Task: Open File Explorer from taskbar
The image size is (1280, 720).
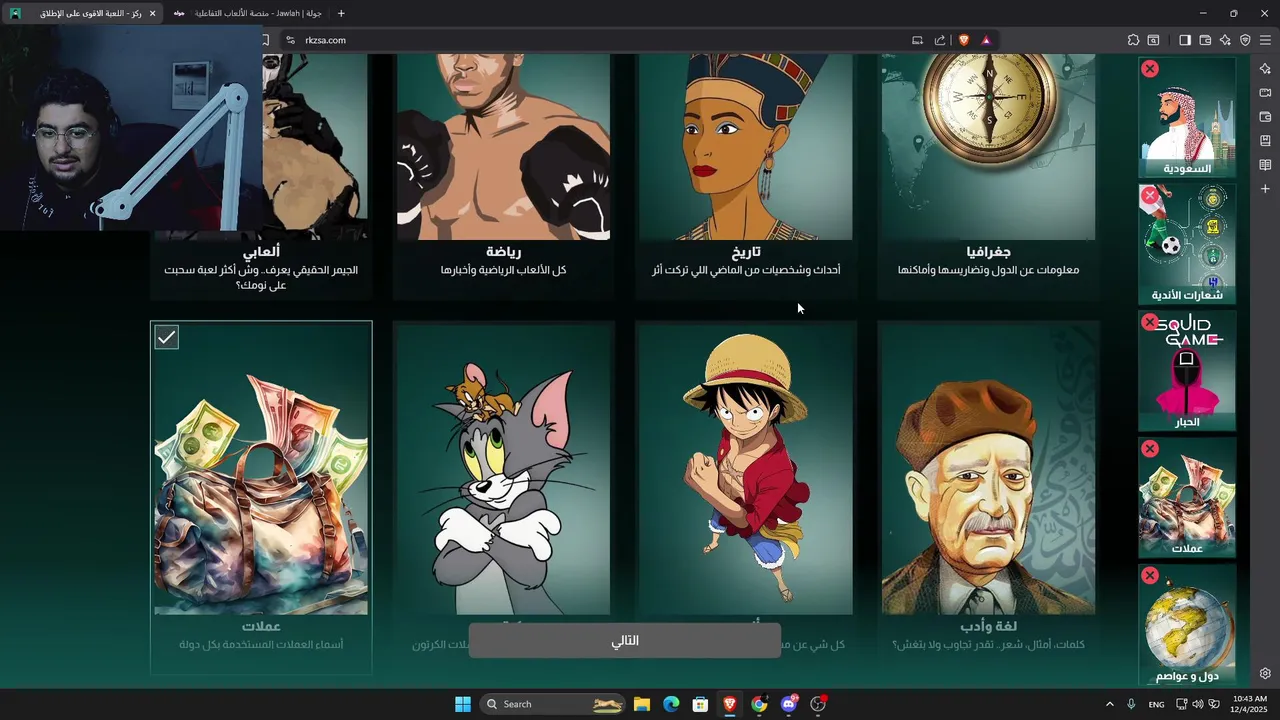Action: click(x=642, y=704)
